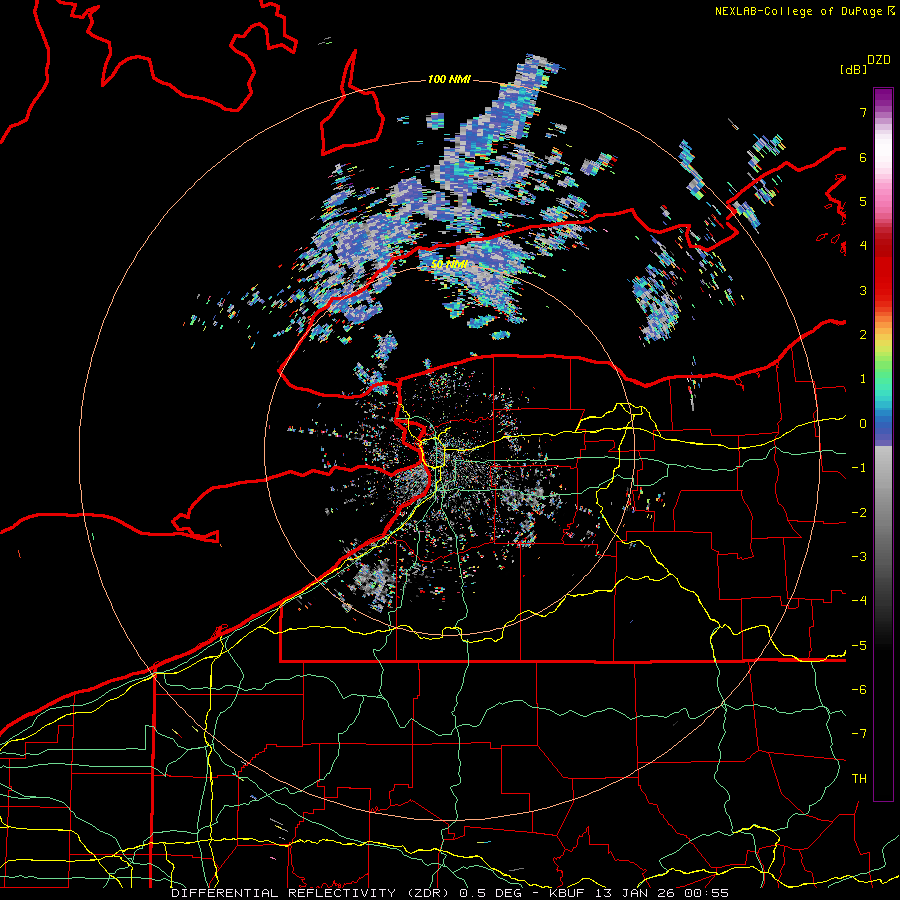Screen dimensions: 900x900
Task: Click the TH label below the scale
Action: [859, 779]
